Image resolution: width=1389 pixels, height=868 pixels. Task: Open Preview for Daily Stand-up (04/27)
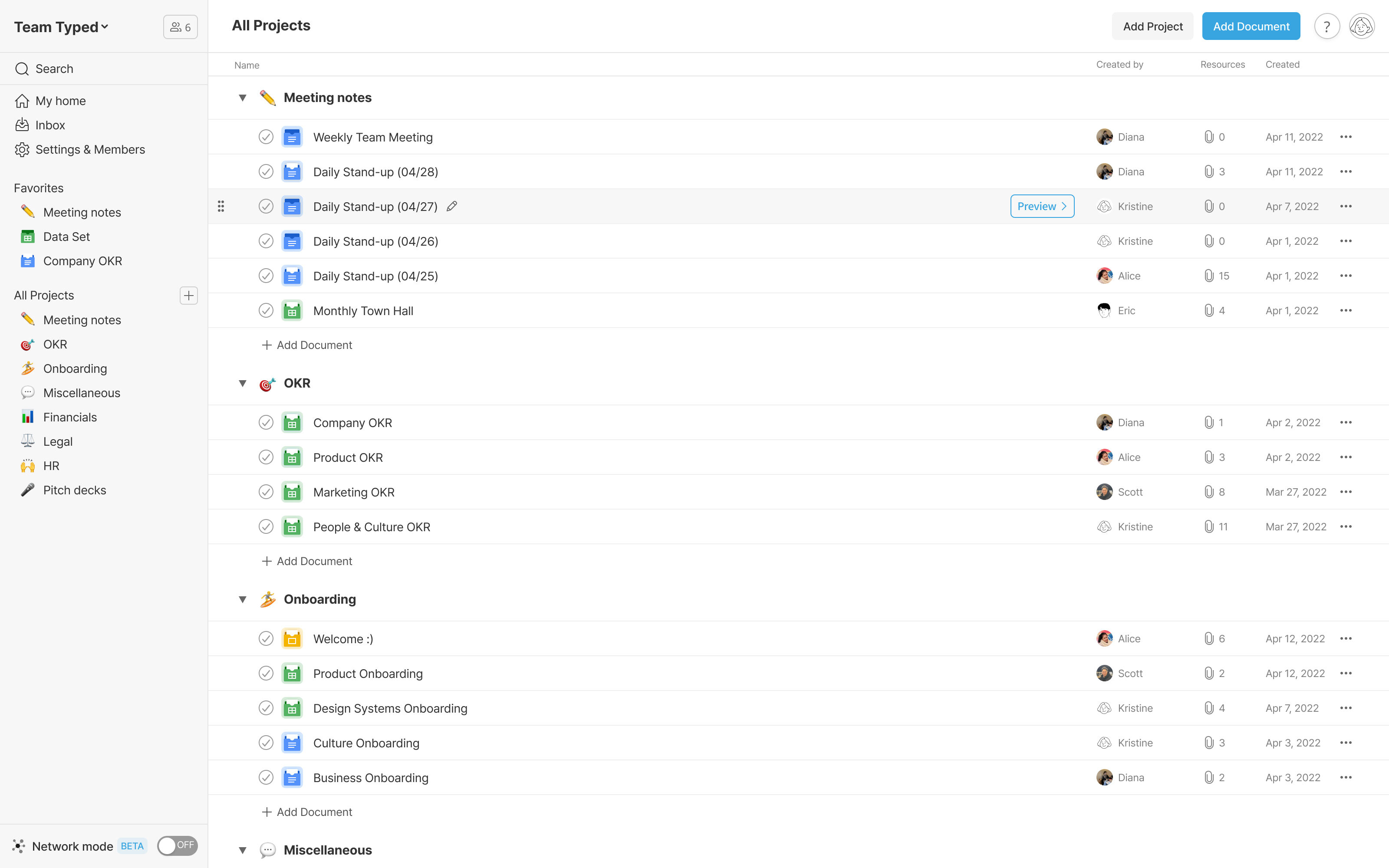pyautogui.click(x=1042, y=206)
